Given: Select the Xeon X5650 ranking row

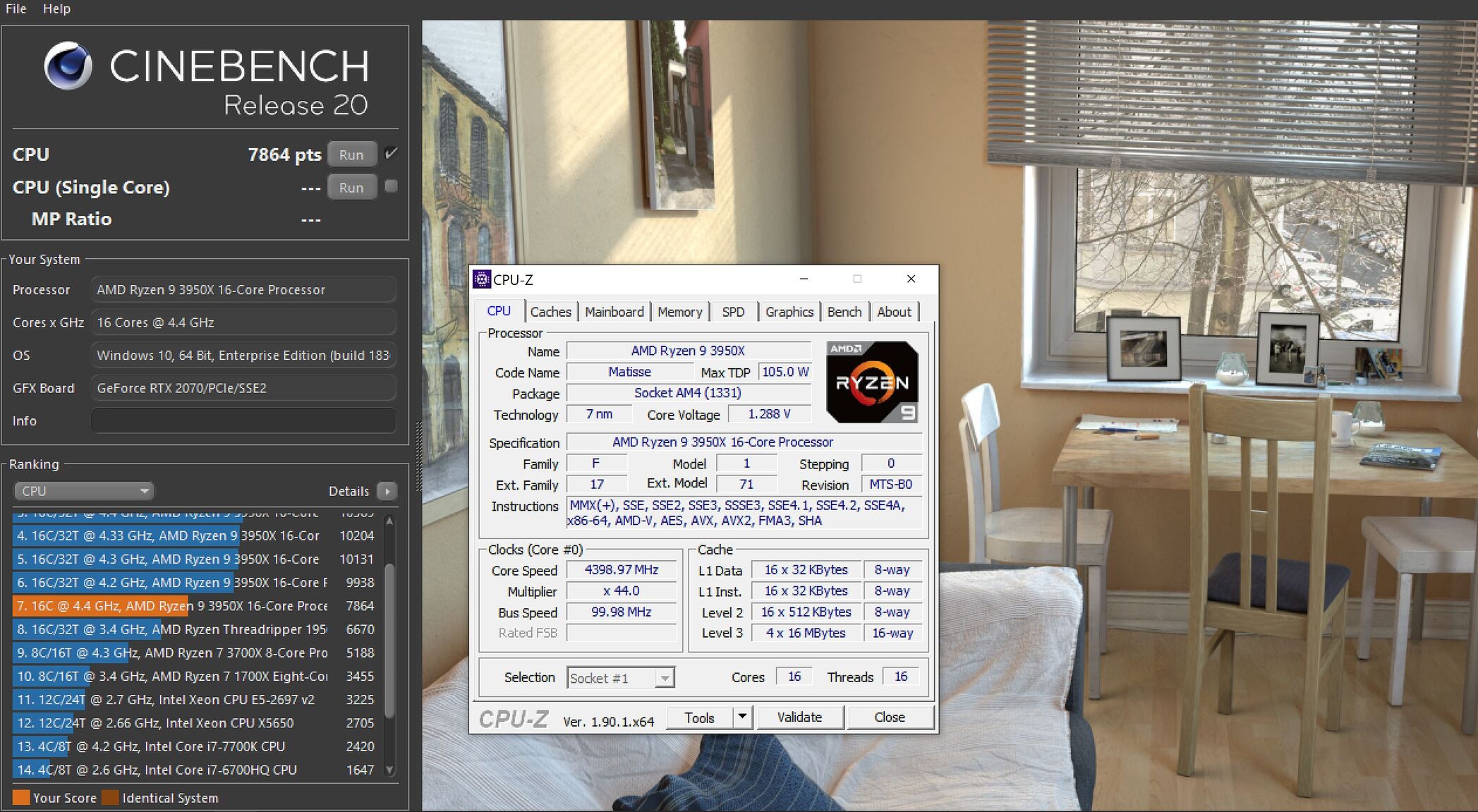Looking at the screenshot, I should coord(195,722).
